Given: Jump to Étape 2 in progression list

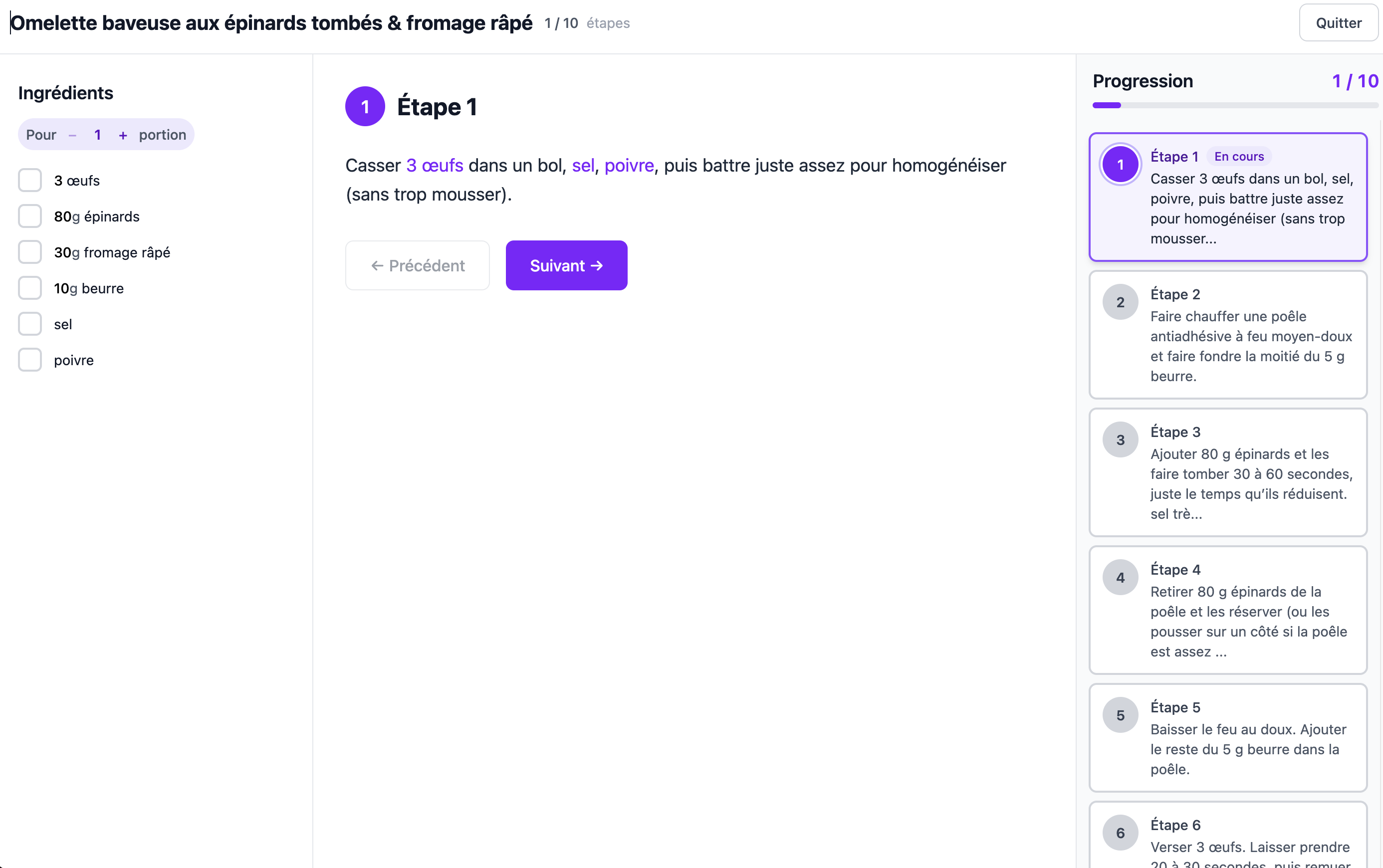Looking at the screenshot, I should click(x=1227, y=335).
